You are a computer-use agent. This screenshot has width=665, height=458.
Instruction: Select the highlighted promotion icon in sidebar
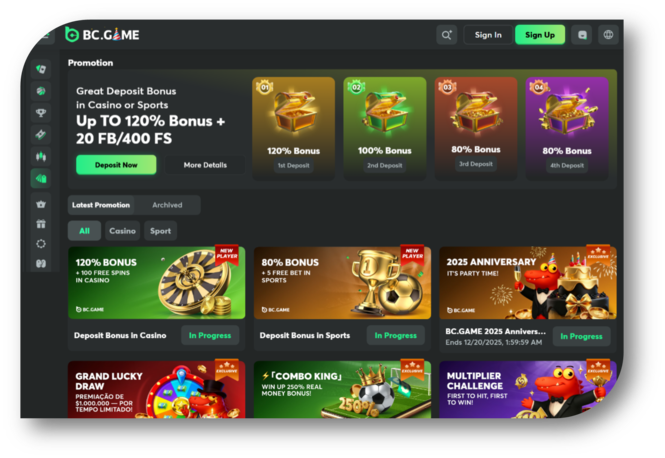(41, 179)
